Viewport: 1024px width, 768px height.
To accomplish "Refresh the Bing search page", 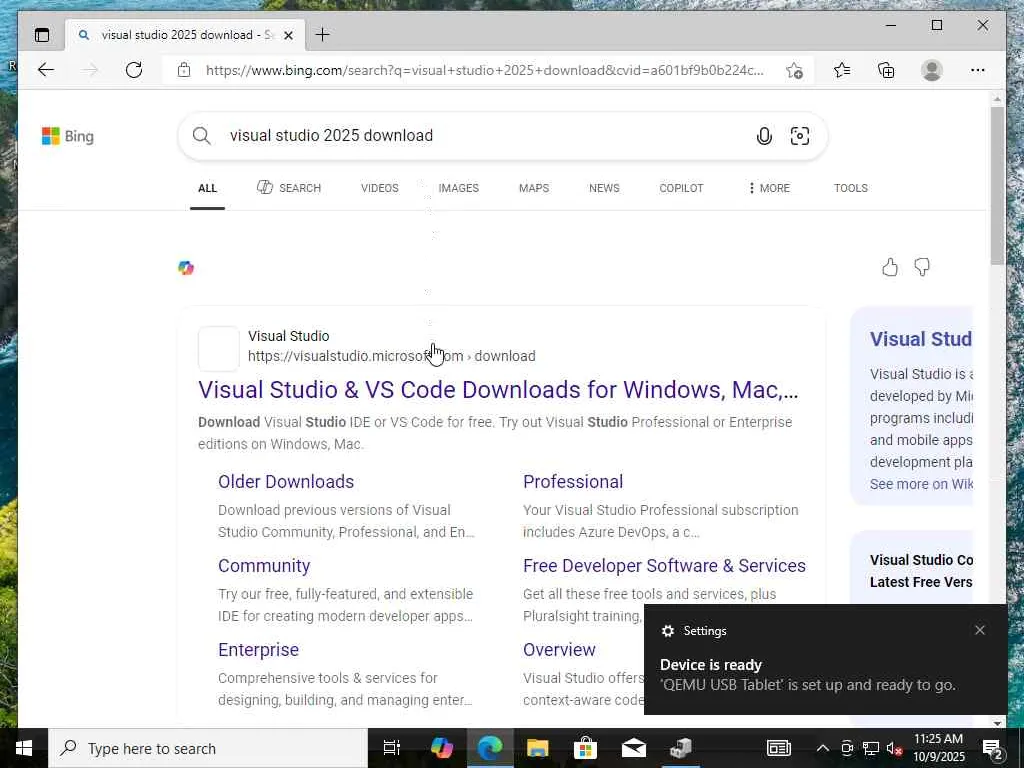I will (x=134, y=70).
